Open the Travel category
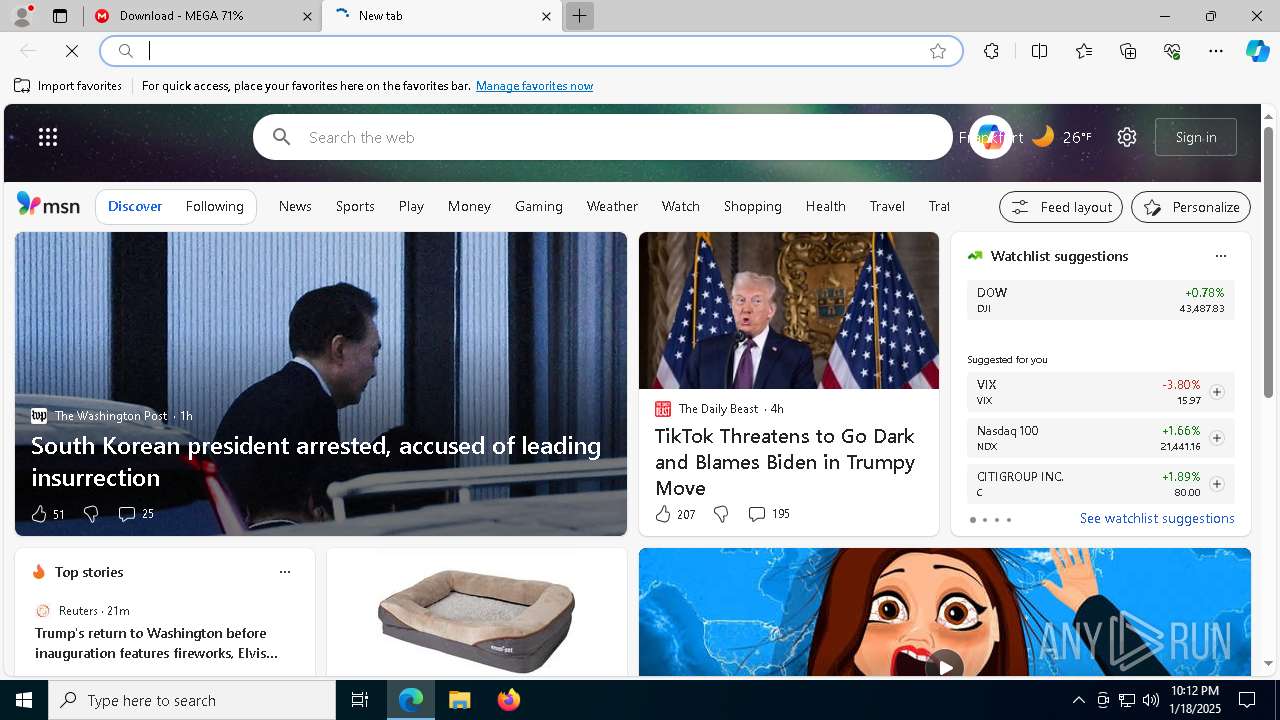This screenshot has height=720, width=1280. [887, 206]
